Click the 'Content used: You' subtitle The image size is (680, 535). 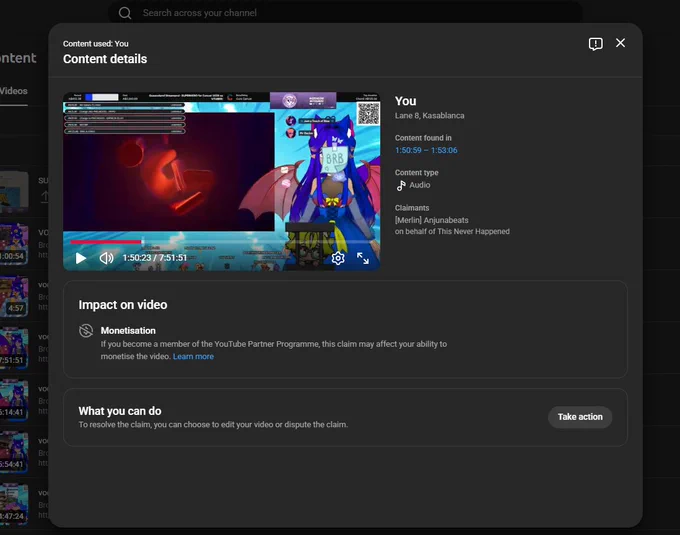(95, 44)
